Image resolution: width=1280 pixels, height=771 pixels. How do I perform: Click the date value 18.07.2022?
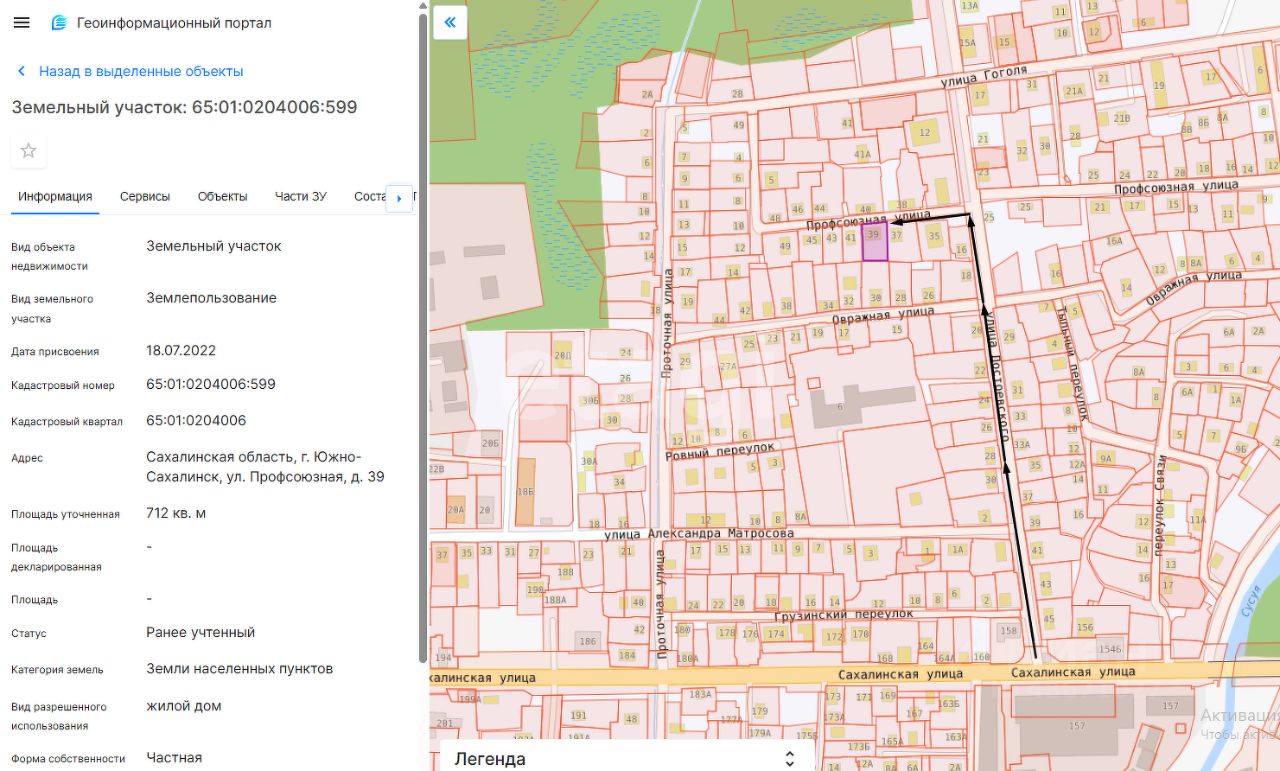pos(181,351)
